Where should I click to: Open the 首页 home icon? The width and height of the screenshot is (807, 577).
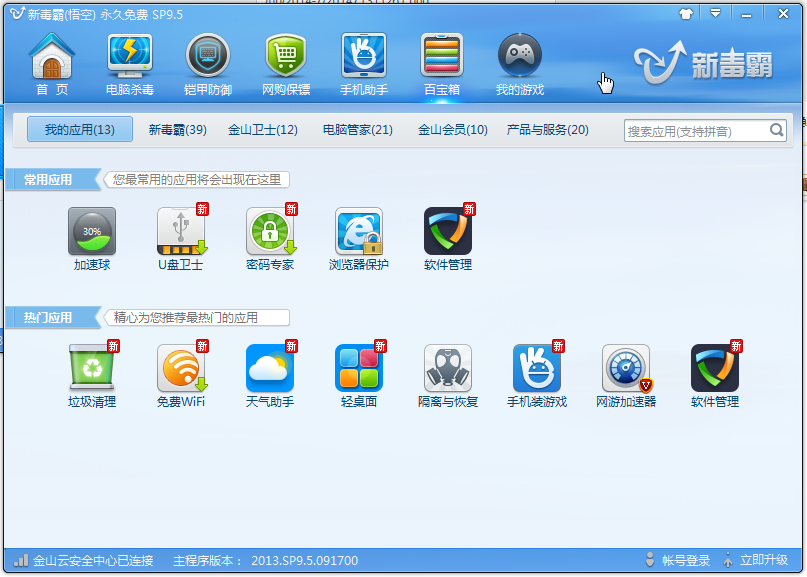click(51, 64)
